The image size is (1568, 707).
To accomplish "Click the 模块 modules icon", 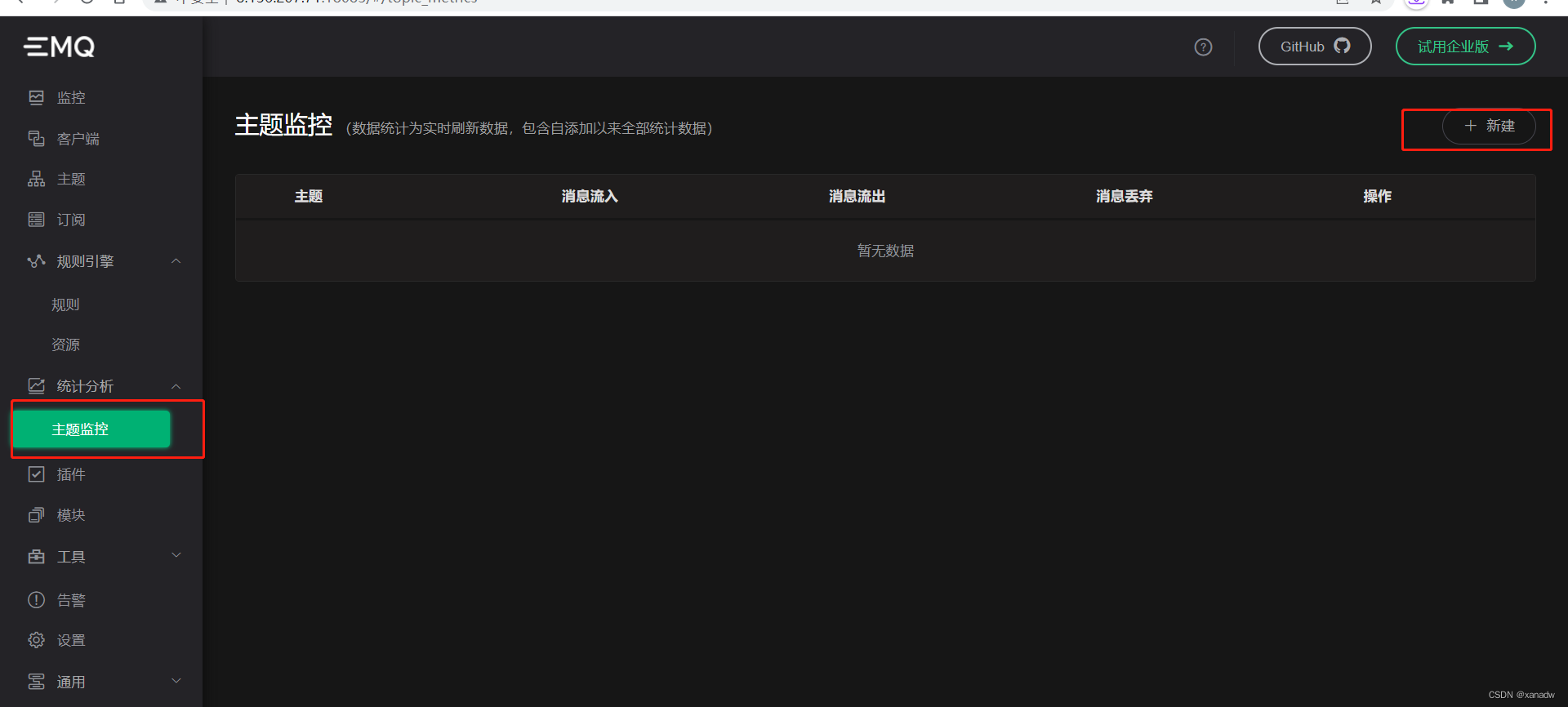I will pyautogui.click(x=36, y=515).
